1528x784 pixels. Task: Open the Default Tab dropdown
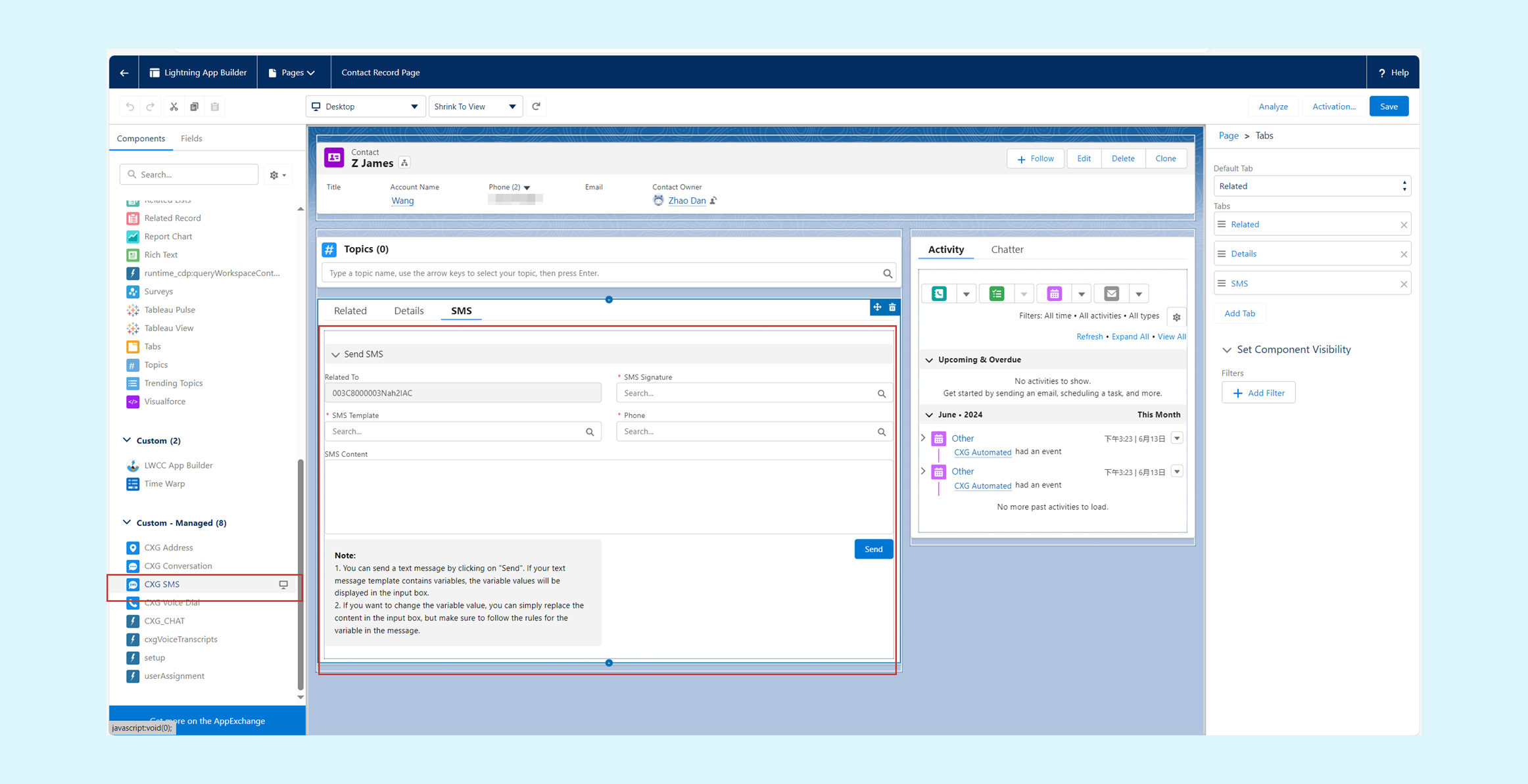[1312, 186]
